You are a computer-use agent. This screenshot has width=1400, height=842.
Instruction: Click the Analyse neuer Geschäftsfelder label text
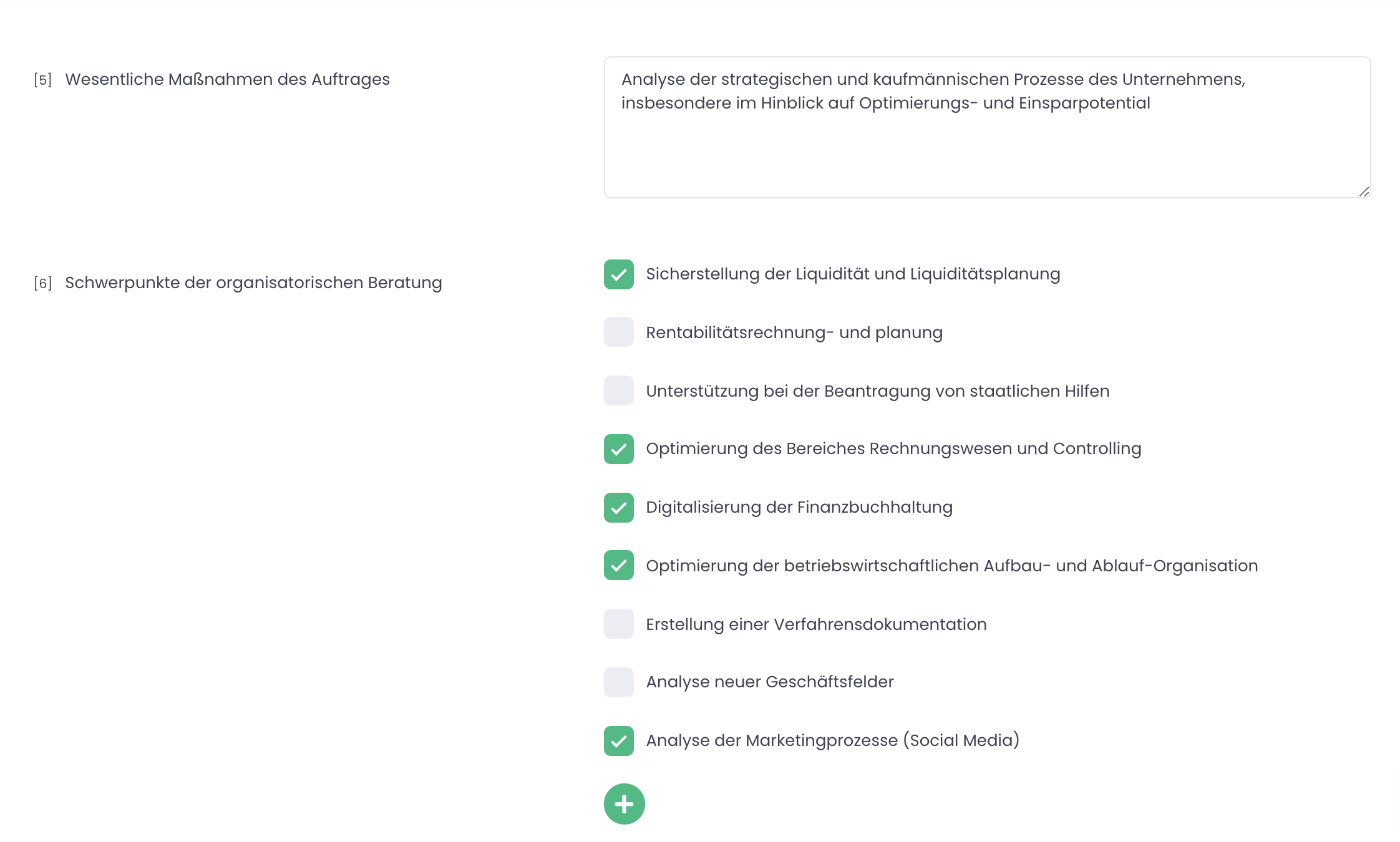pyautogui.click(x=770, y=682)
